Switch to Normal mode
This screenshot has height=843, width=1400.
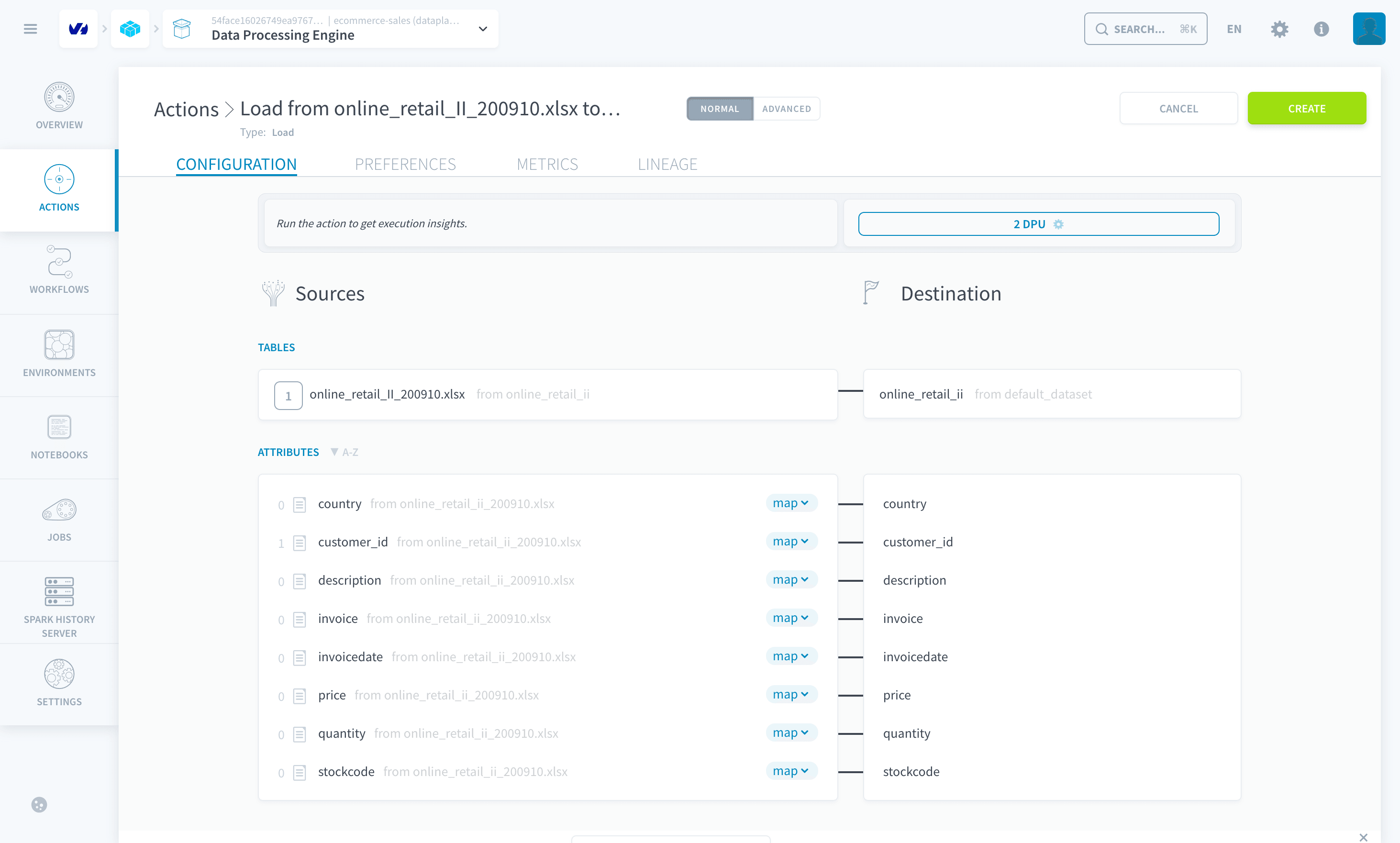pos(720,109)
